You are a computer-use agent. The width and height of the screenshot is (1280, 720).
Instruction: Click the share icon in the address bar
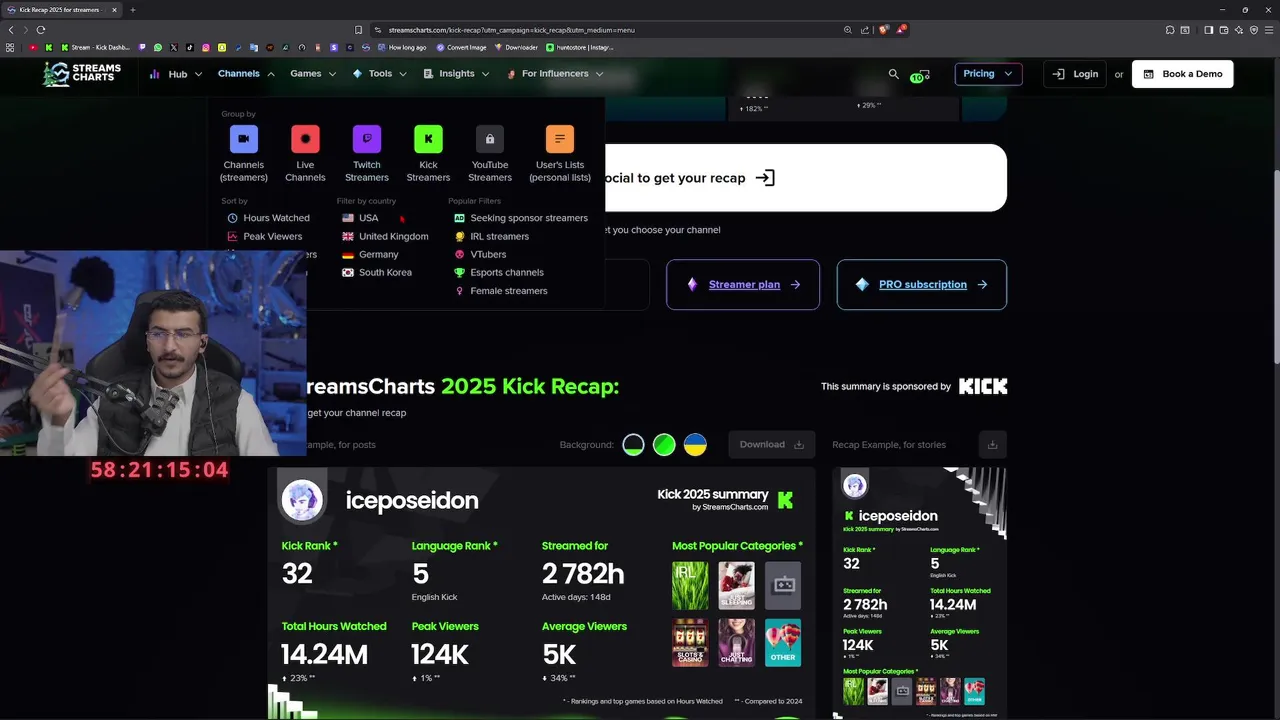[x=865, y=30]
